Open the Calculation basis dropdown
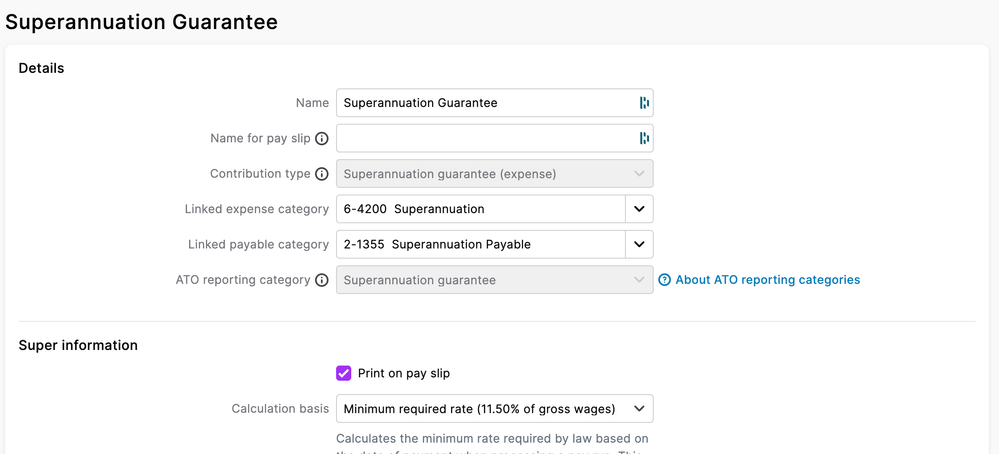 coord(494,409)
